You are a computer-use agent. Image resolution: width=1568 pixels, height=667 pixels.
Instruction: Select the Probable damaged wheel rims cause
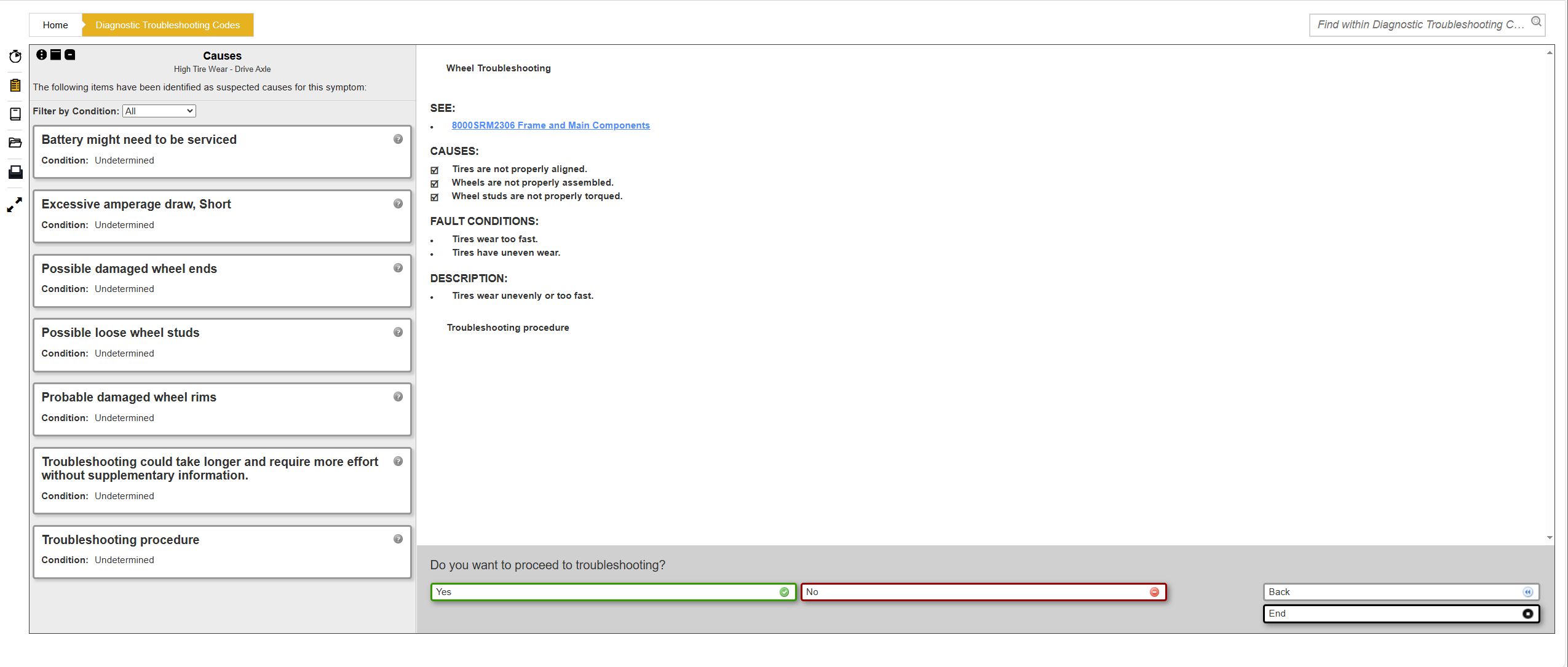tap(222, 409)
